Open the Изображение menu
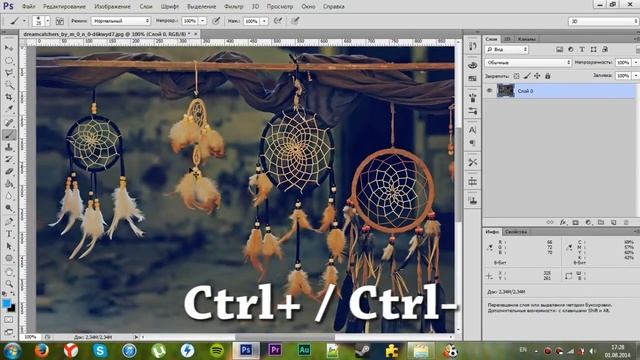 click(112, 7)
